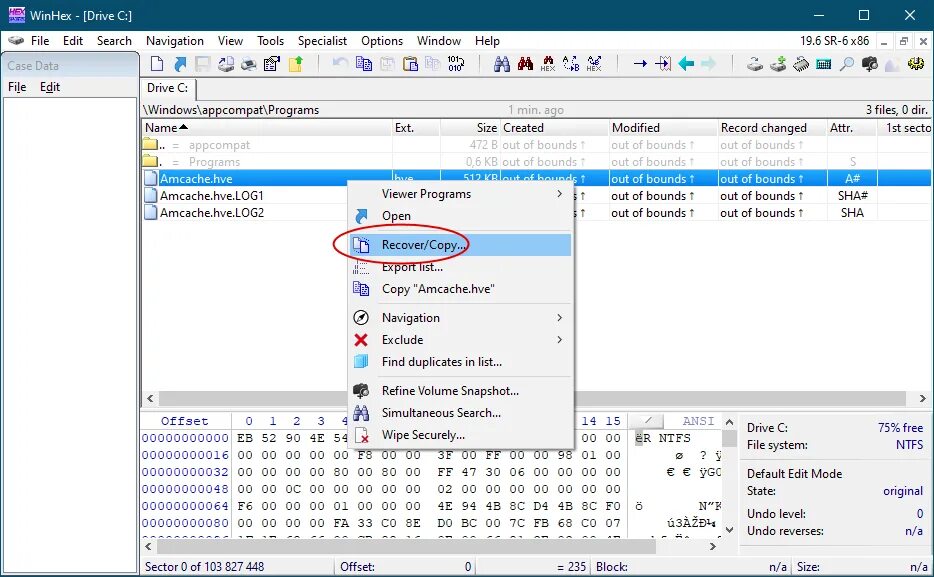
Task: Sort by the Name column header
Action: pyautogui.click(x=267, y=127)
